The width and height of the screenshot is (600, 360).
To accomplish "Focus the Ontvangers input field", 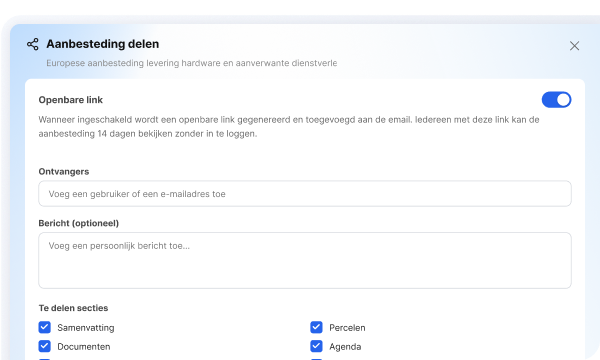I will tap(305, 194).
